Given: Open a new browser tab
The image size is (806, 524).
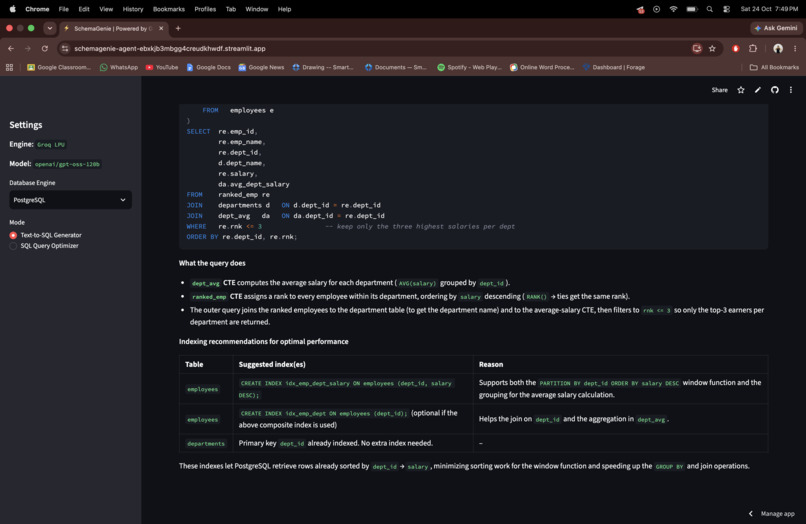Looking at the screenshot, I should coord(178,28).
